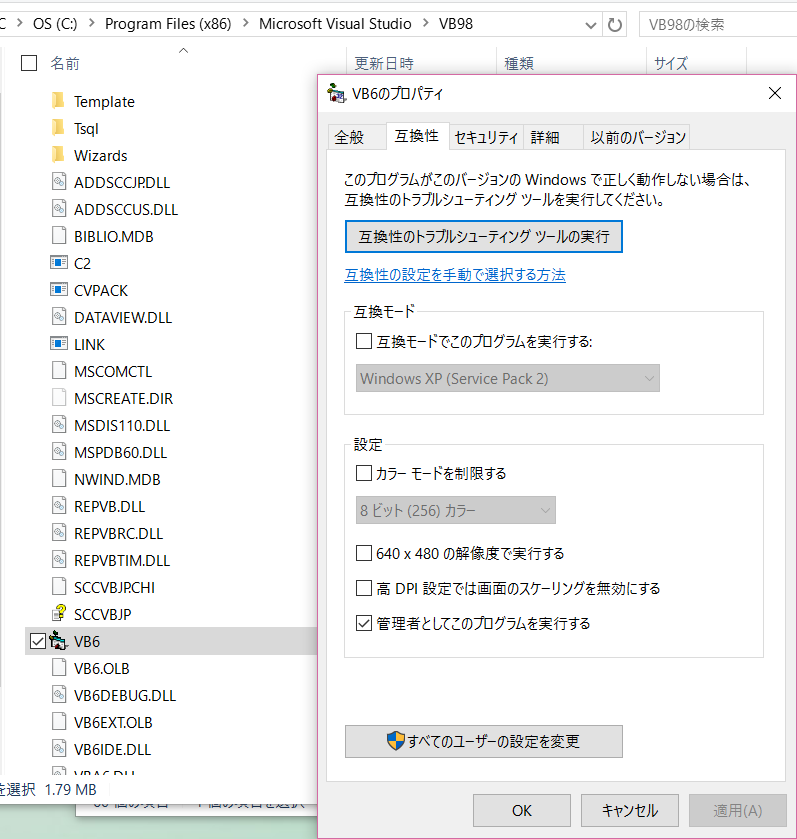
Task: Go to OS (C:) in the breadcrumb
Action: tap(55, 24)
